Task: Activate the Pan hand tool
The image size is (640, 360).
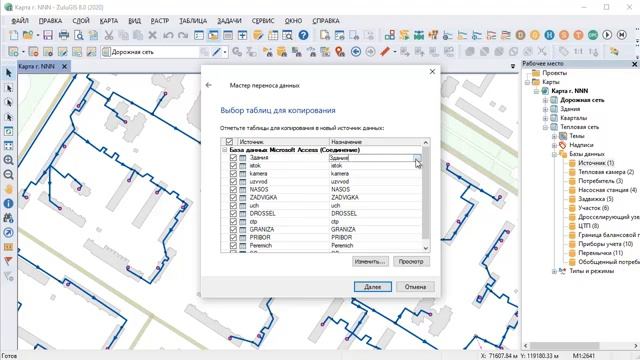Action: (8, 189)
